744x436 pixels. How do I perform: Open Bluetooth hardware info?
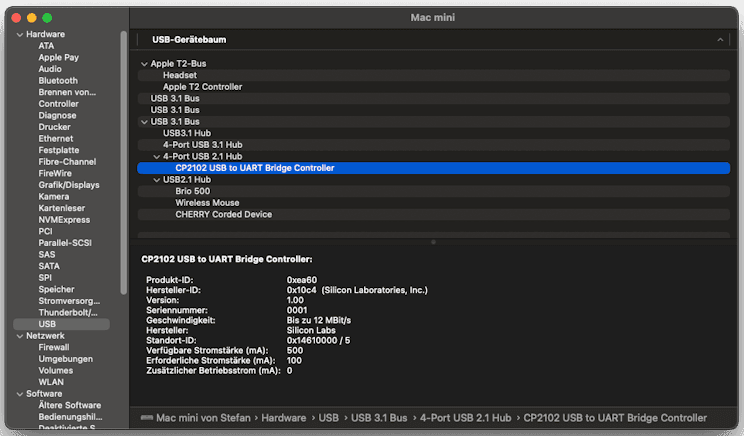[x=58, y=81]
